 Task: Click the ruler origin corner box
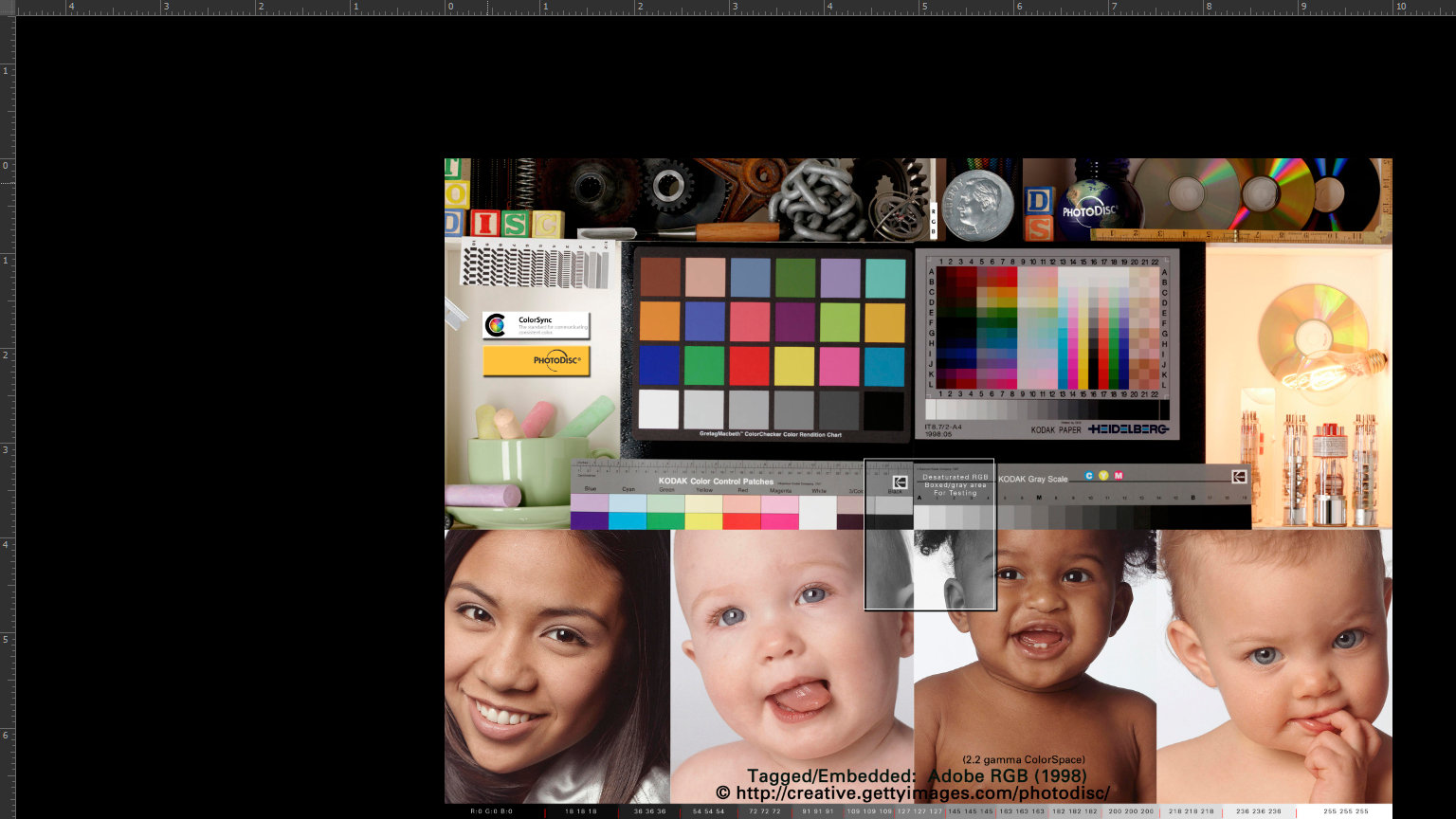click(x=8, y=8)
